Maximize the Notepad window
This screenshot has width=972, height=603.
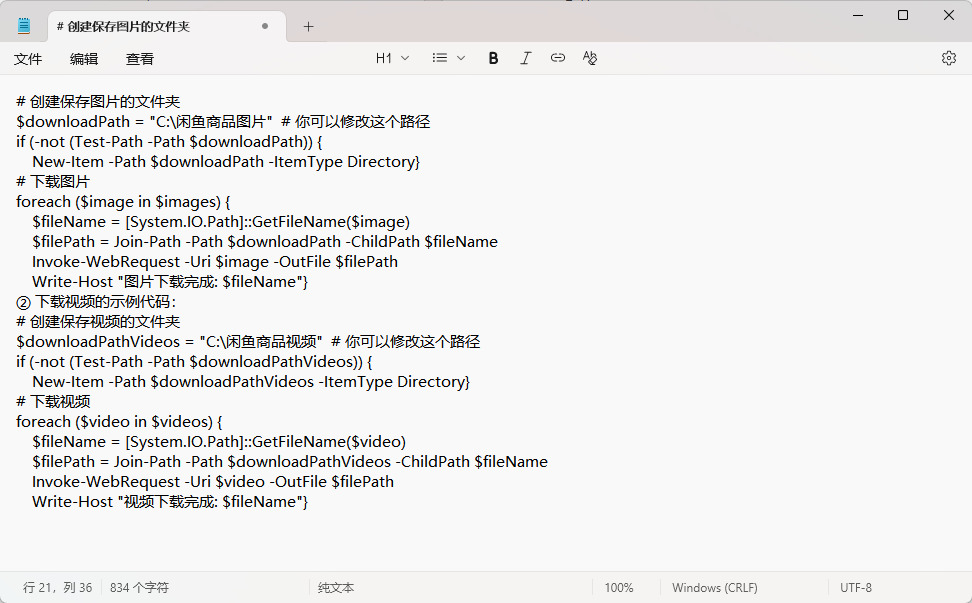point(903,15)
